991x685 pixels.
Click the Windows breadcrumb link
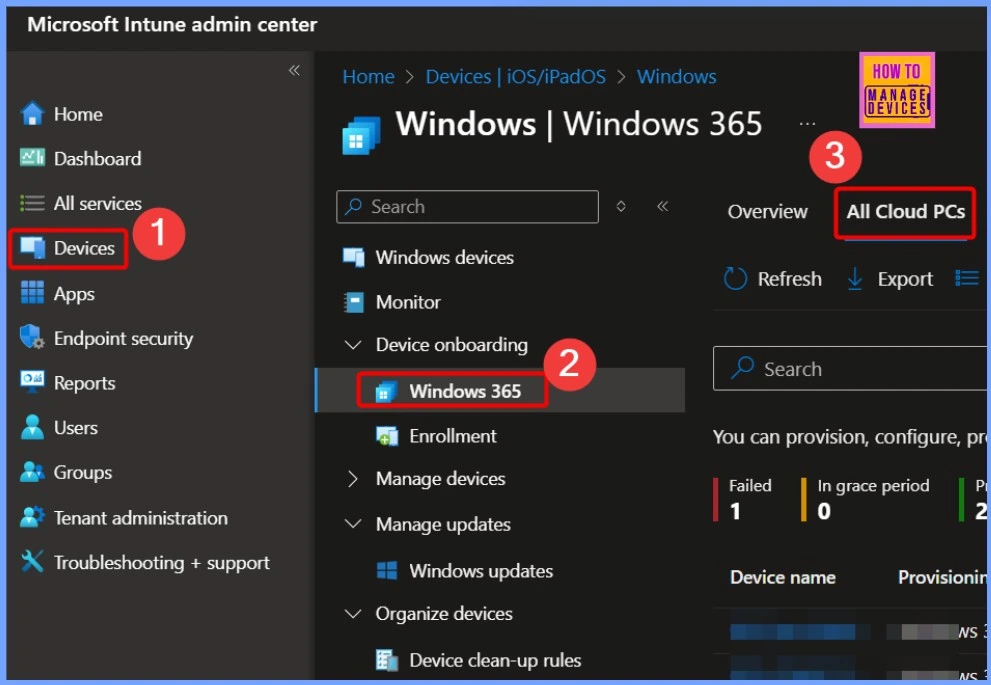[676, 76]
